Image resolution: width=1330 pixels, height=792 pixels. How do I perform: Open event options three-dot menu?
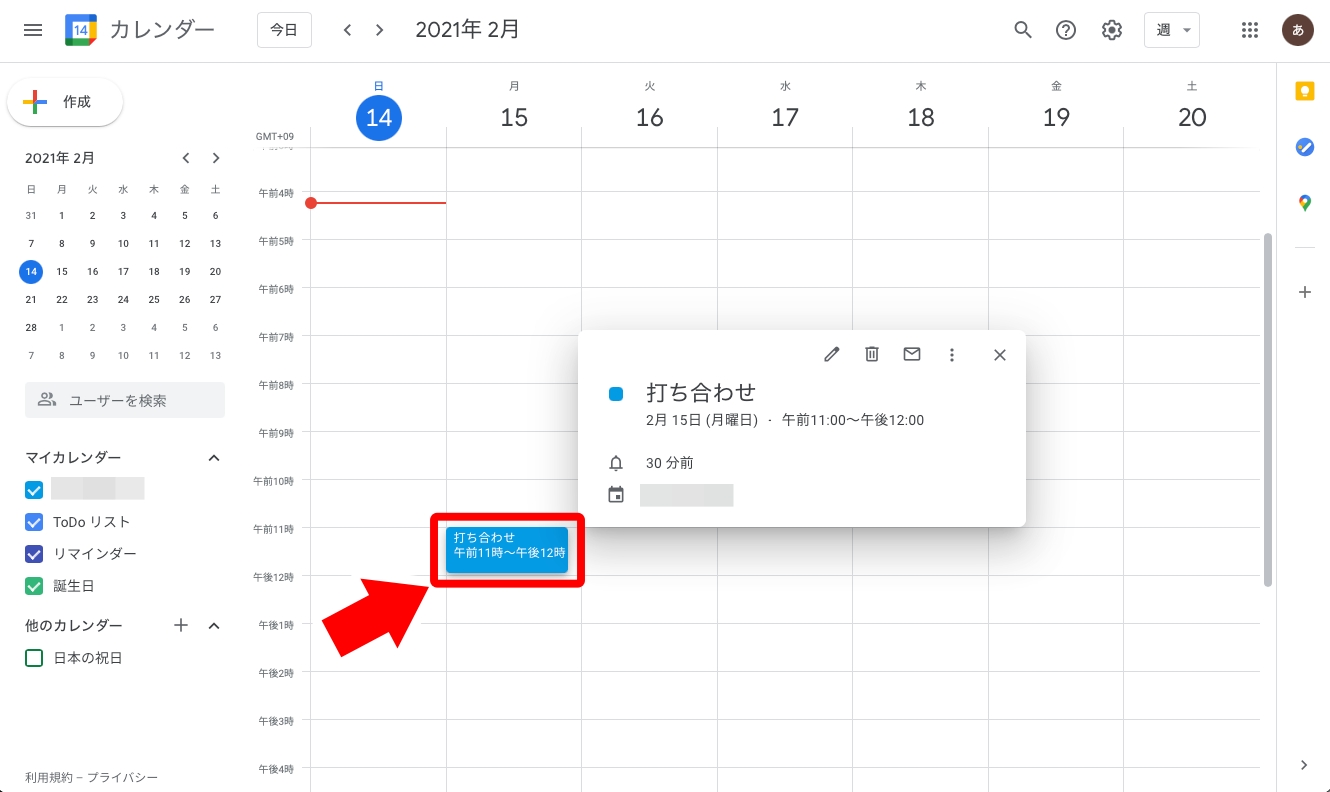(x=952, y=354)
